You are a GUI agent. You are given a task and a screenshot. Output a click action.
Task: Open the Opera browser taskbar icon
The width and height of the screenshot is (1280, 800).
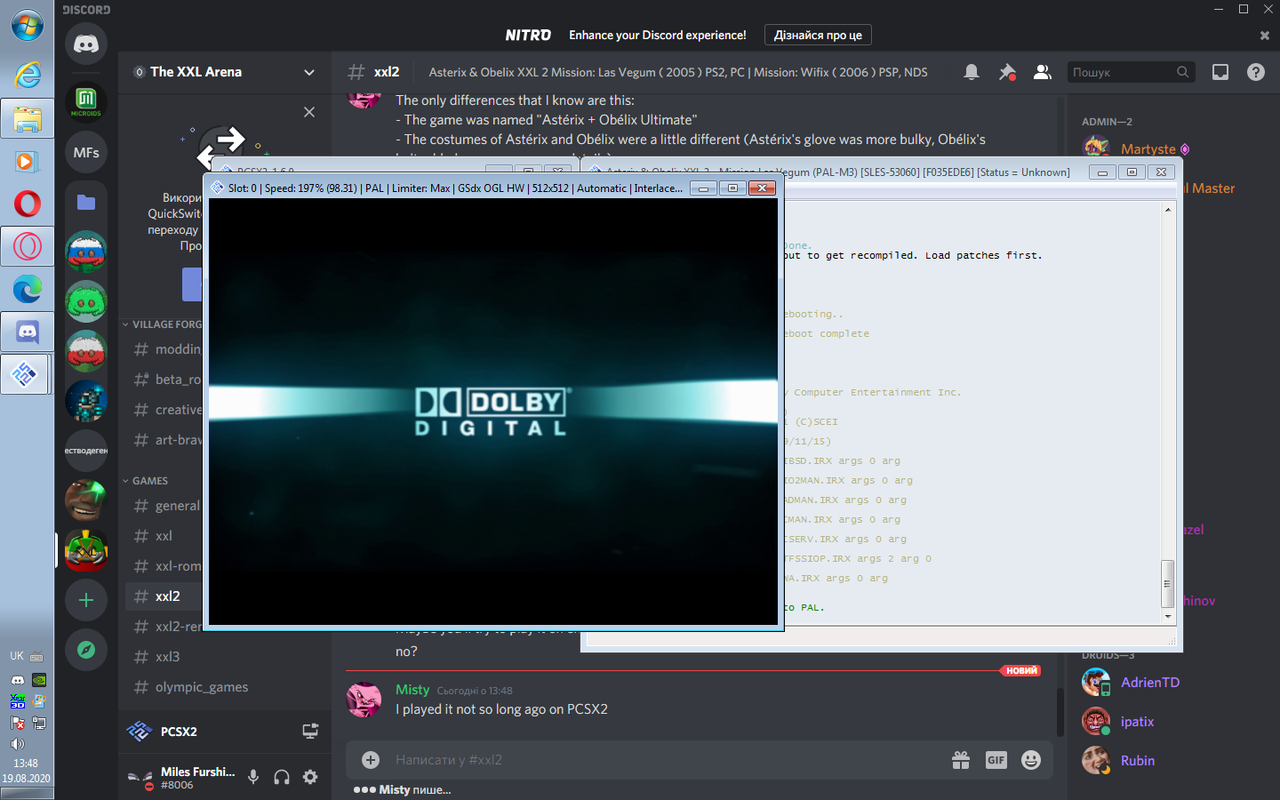pyautogui.click(x=27, y=204)
